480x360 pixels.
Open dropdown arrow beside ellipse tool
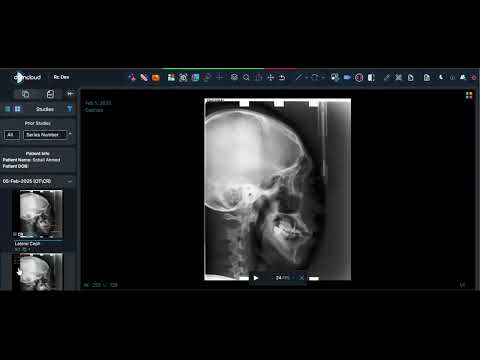tap(323, 78)
